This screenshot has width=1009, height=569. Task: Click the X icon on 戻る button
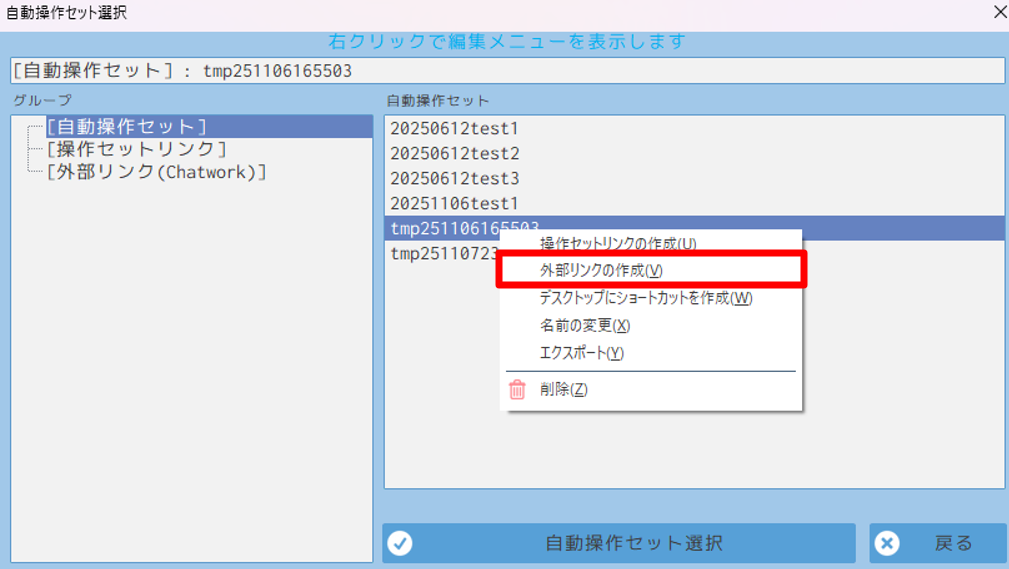886,543
